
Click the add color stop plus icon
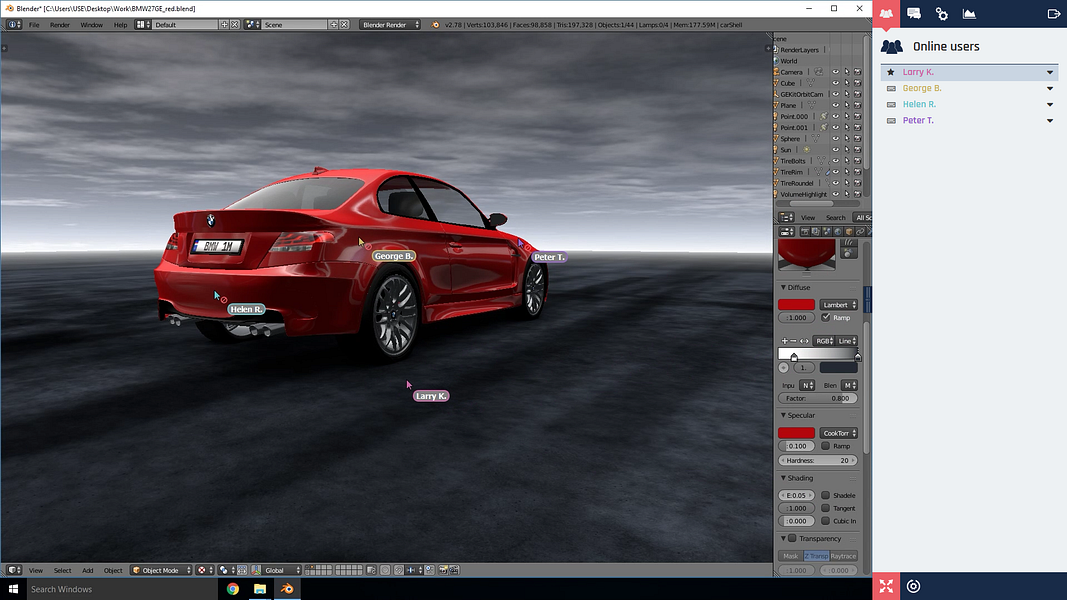coord(785,341)
